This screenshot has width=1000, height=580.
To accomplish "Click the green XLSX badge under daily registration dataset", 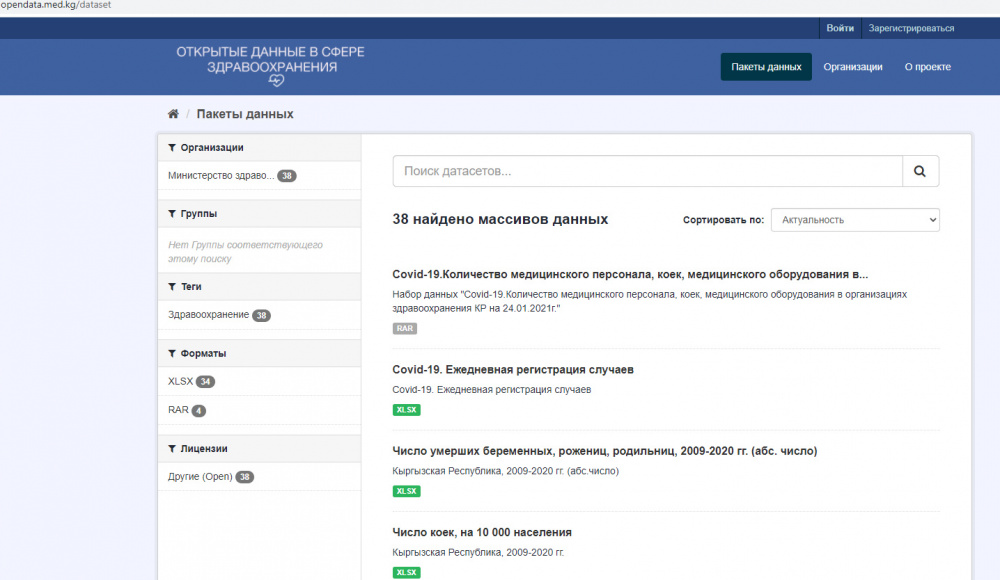I will 406,409.
